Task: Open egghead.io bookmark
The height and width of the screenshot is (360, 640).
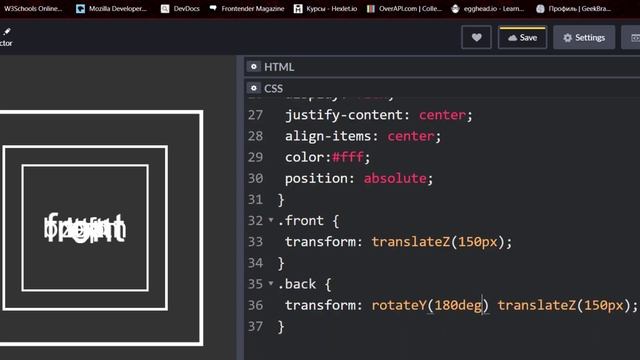Action: tap(488, 9)
